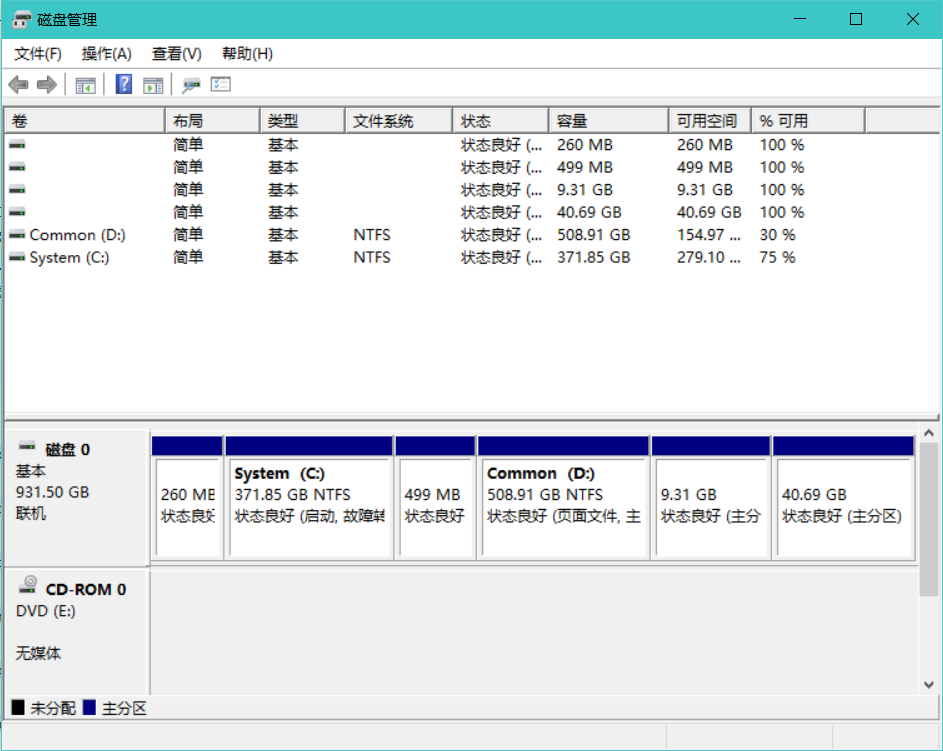Open the toolbar Properties/settings list icon

[x=221, y=84]
